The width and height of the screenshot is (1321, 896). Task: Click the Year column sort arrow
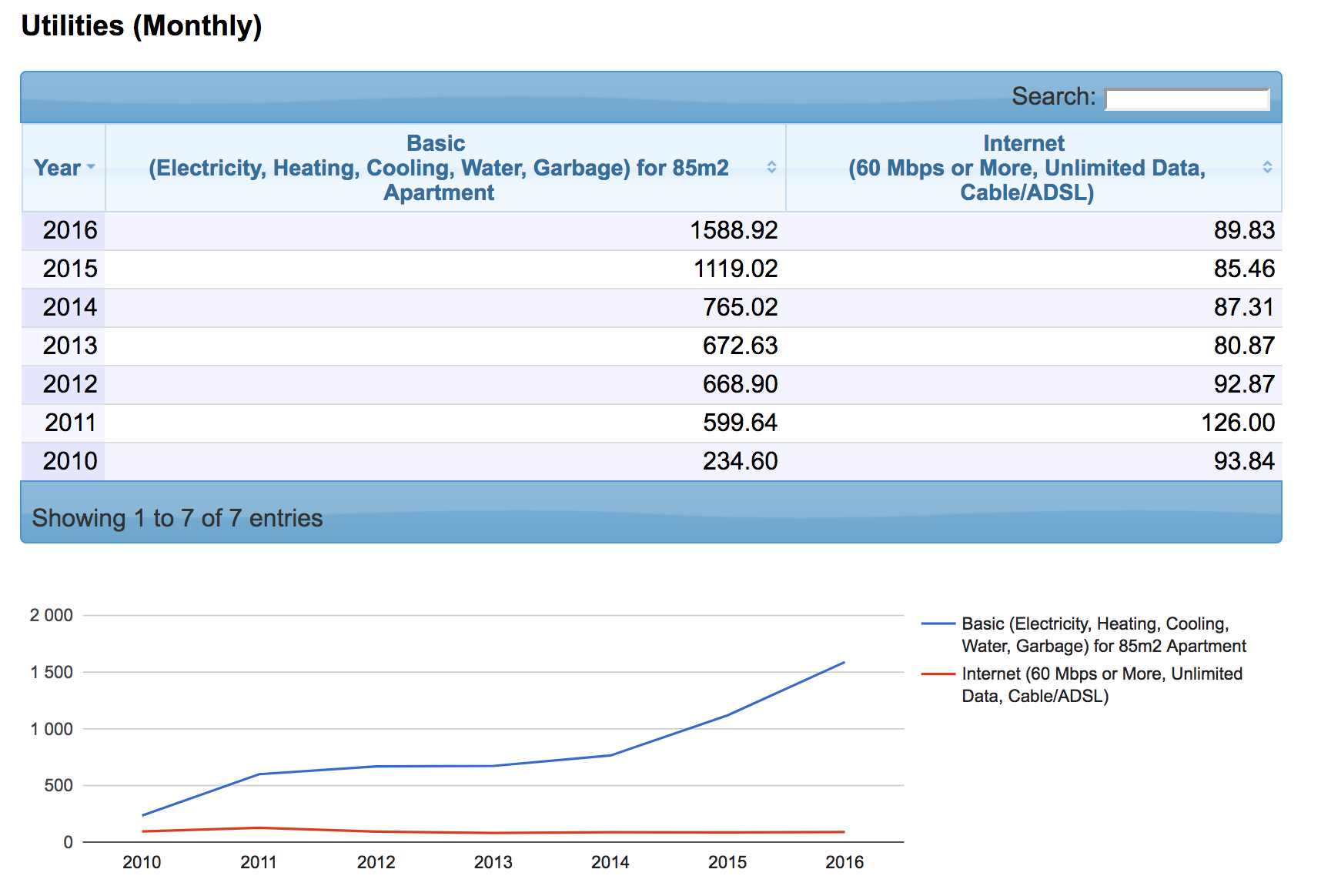tap(91, 167)
